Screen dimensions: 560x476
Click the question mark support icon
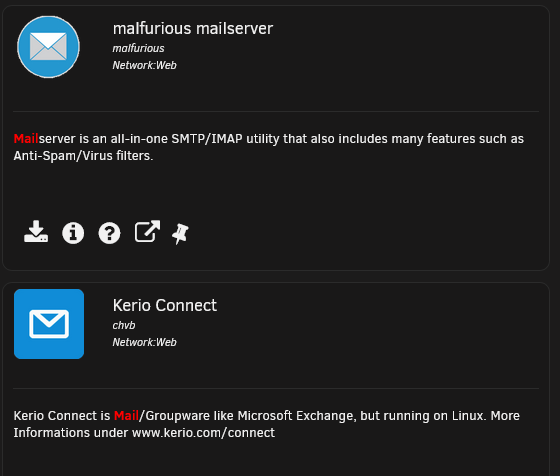(x=109, y=233)
